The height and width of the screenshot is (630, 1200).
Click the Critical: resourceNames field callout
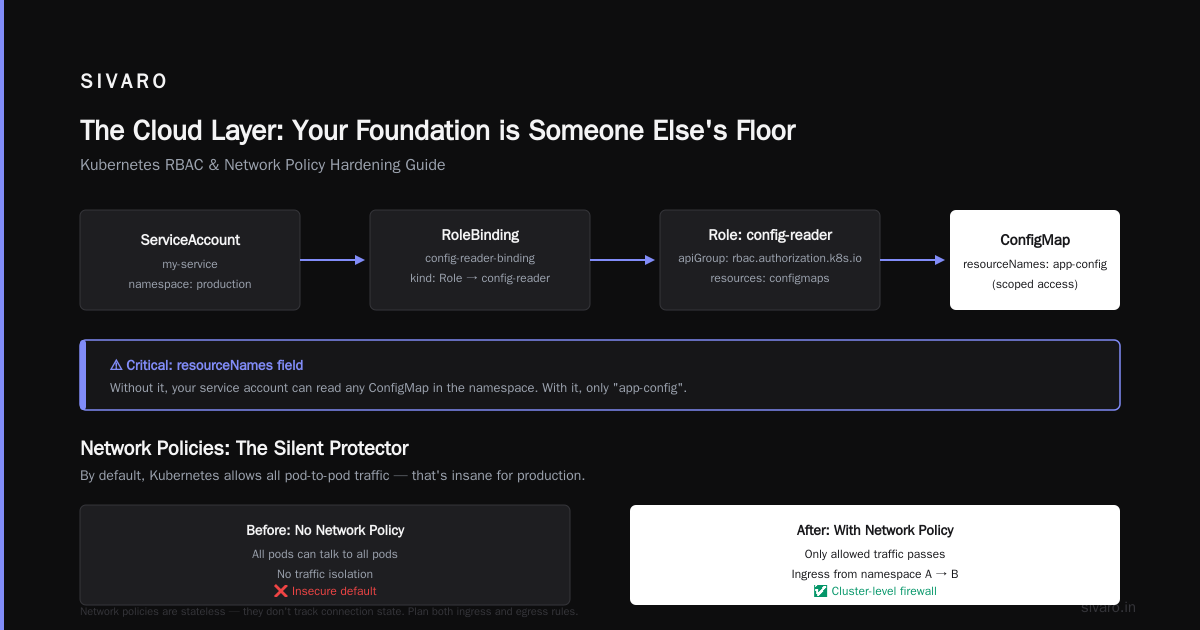tap(600, 375)
